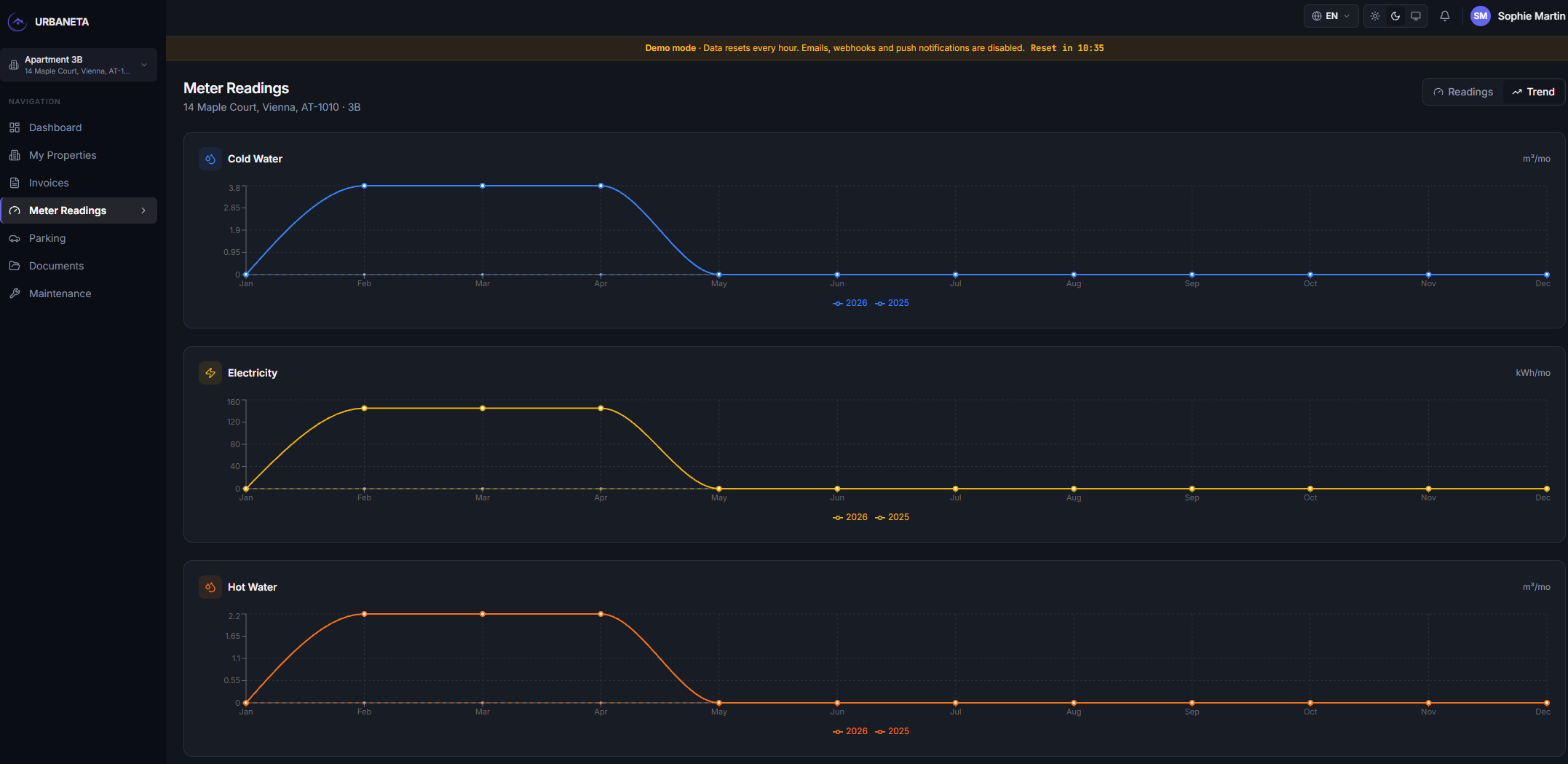Click the Cold Water April data point
Screen dimensions: 1568x764
(x=601, y=186)
